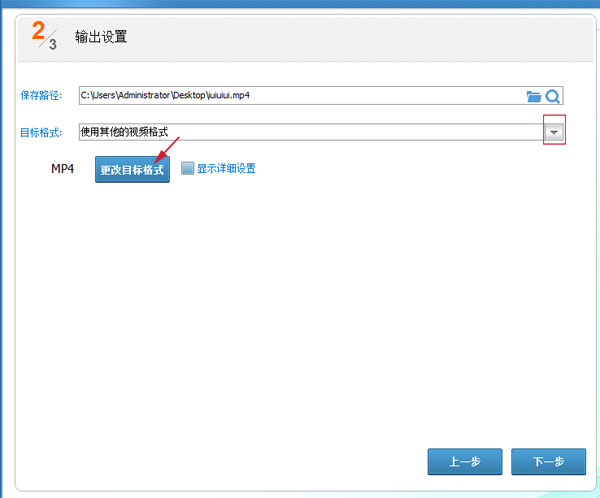Click the orange 2/3 step indicator
The height and width of the screenshot is (498, 600).
[45, 38]
